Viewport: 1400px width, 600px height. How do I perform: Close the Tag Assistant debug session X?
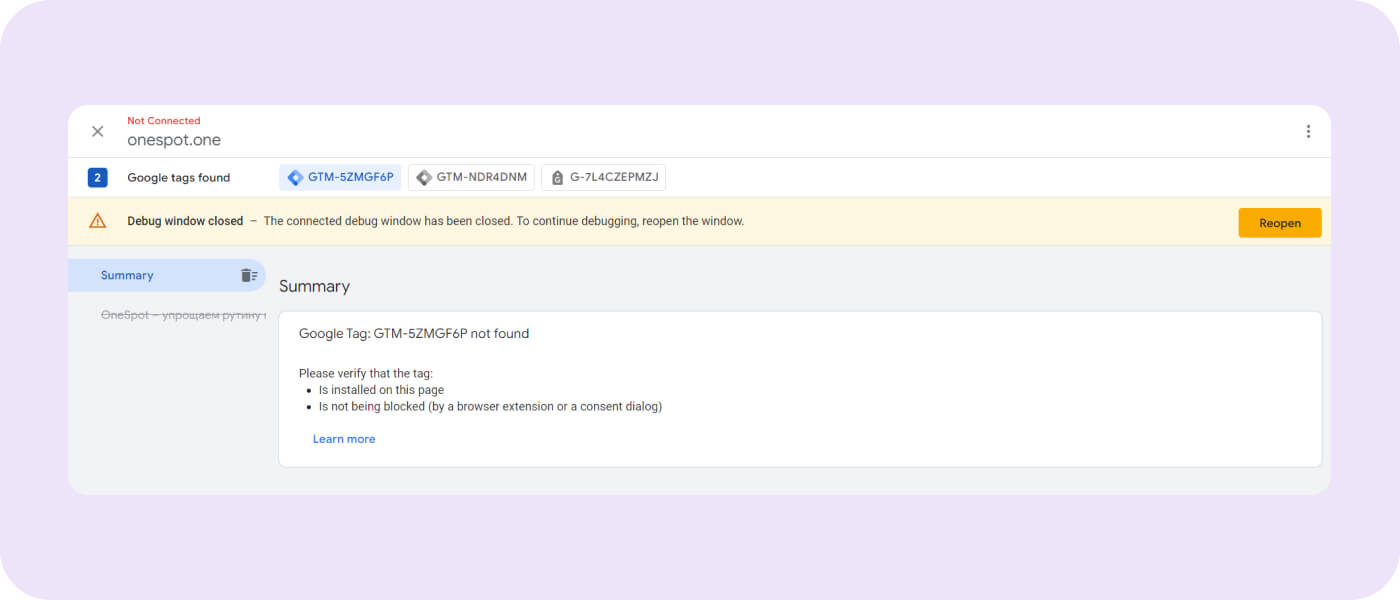point(97,131)
